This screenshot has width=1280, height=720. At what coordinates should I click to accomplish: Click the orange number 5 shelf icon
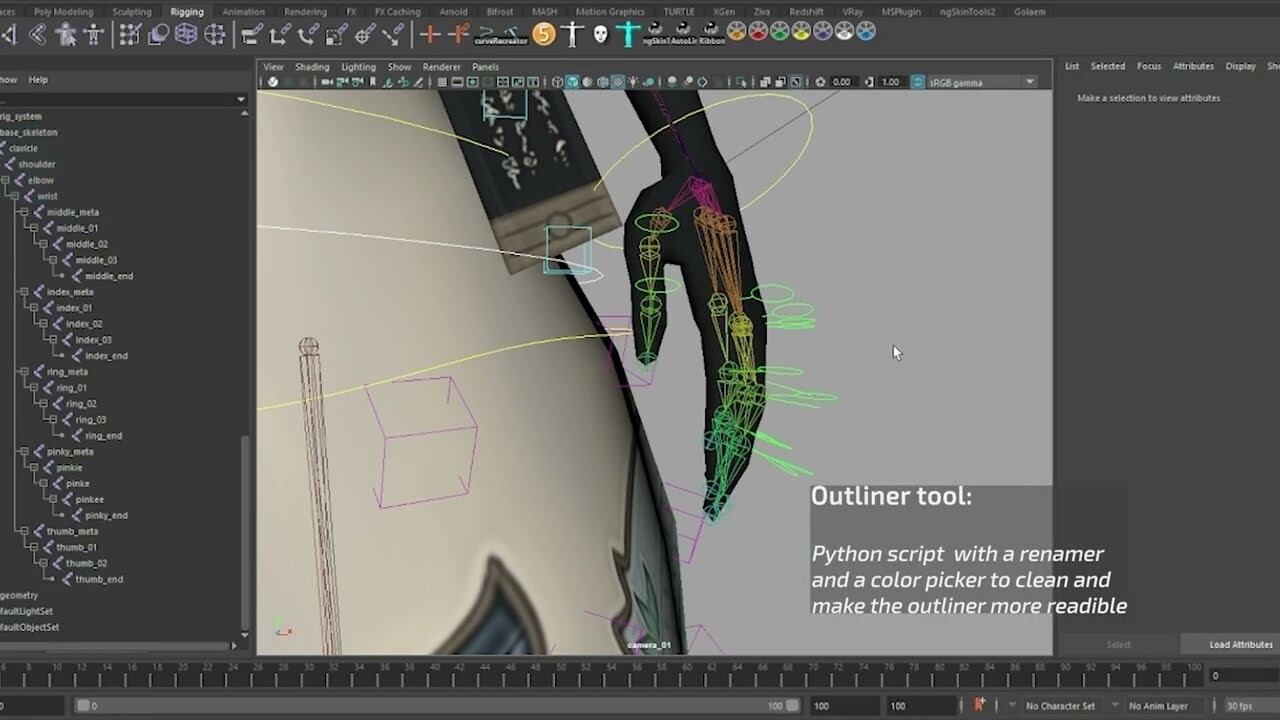[544, 33]
